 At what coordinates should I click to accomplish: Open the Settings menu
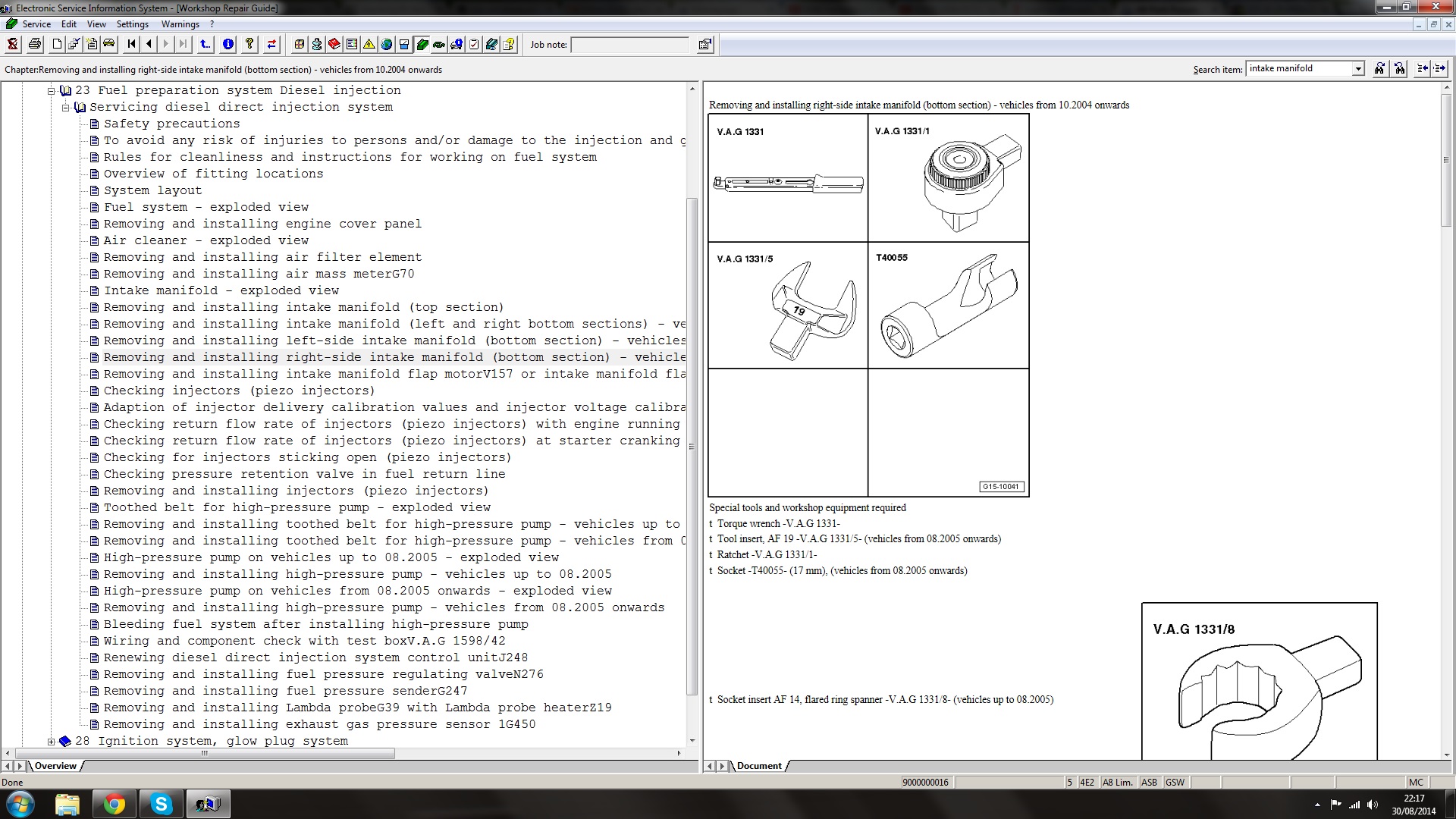click(133, 24)
